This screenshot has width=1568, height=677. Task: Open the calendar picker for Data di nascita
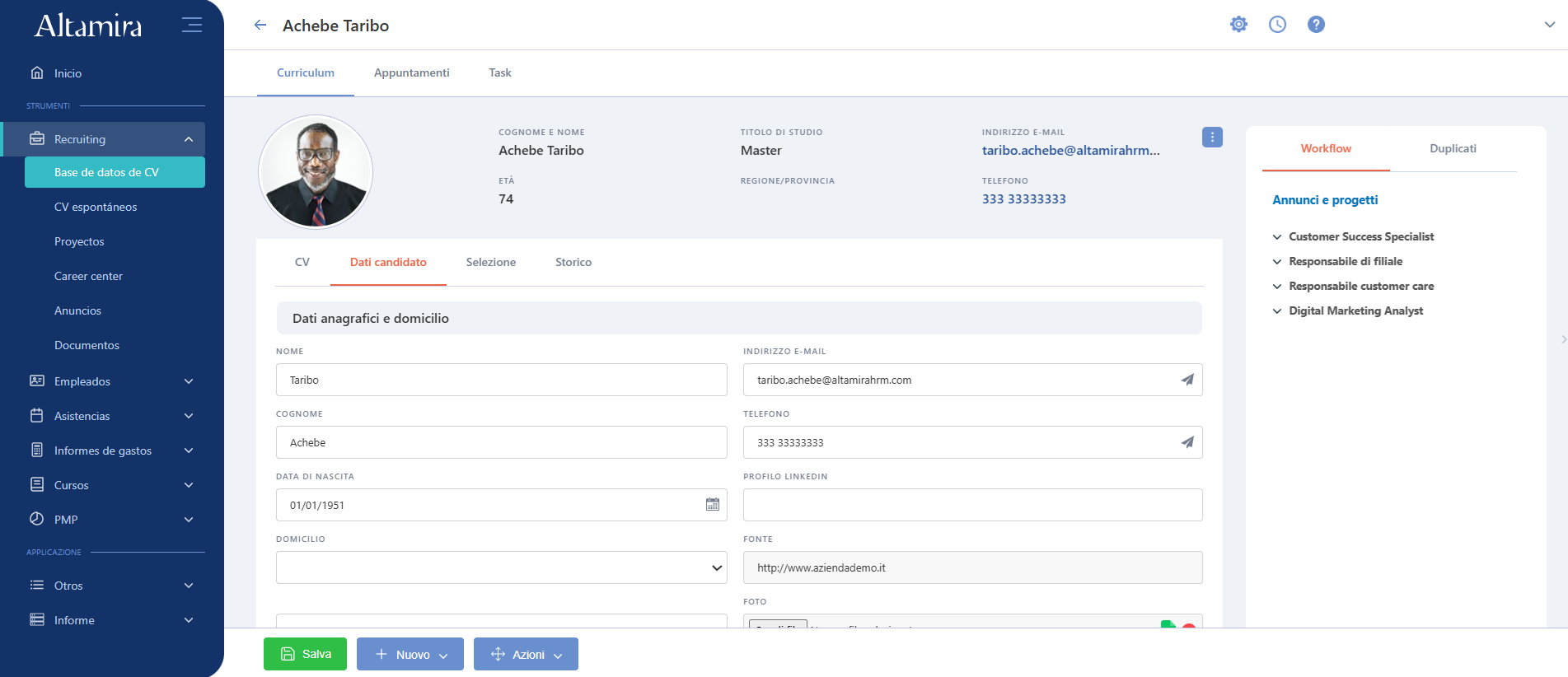tap(713, 505)
